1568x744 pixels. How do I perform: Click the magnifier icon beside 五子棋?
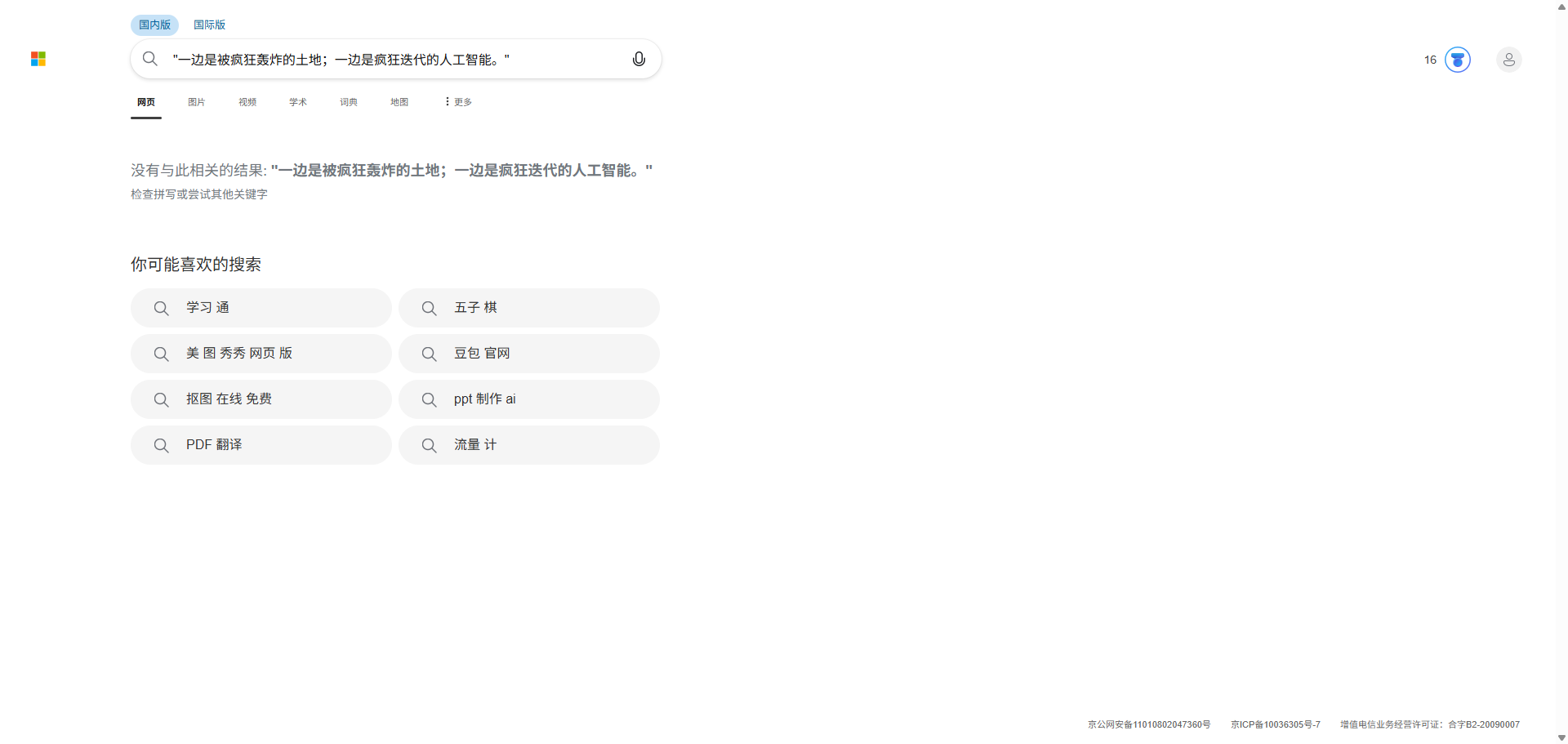click(x=430, y=308)
